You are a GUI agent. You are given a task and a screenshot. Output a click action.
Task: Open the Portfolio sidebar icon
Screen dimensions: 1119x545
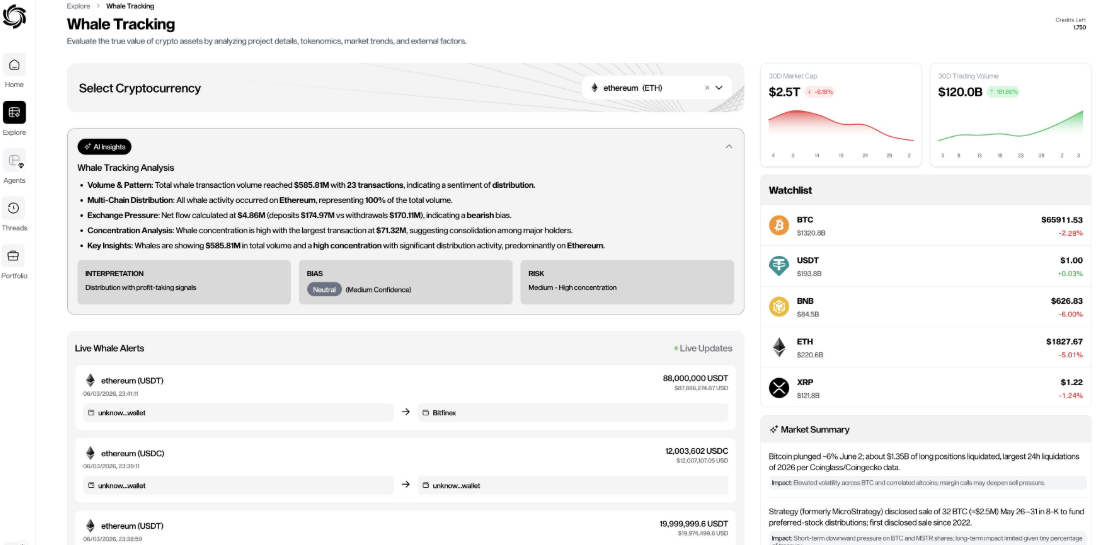(x=14, y=255)
